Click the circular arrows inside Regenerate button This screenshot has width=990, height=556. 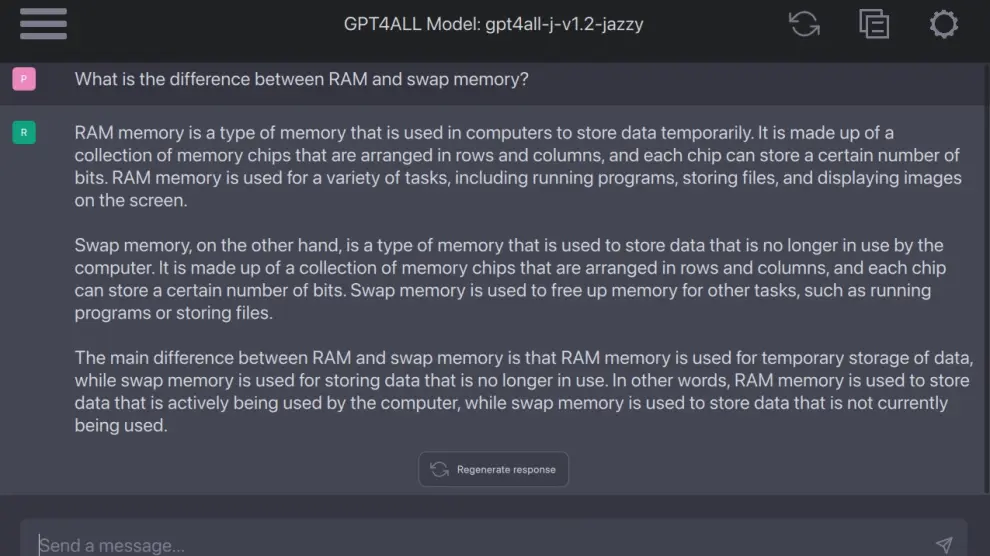click(x=439, y=469)
